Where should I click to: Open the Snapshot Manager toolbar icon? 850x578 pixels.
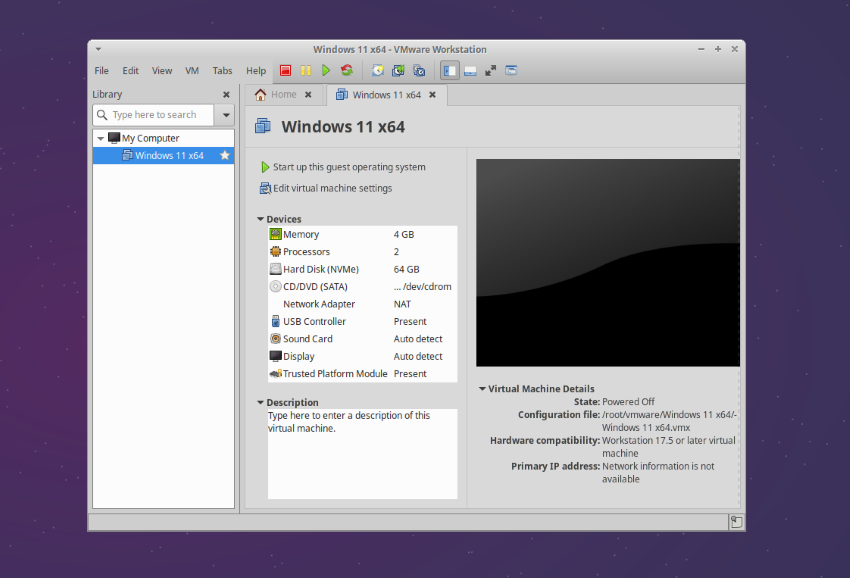click(419, 71)
